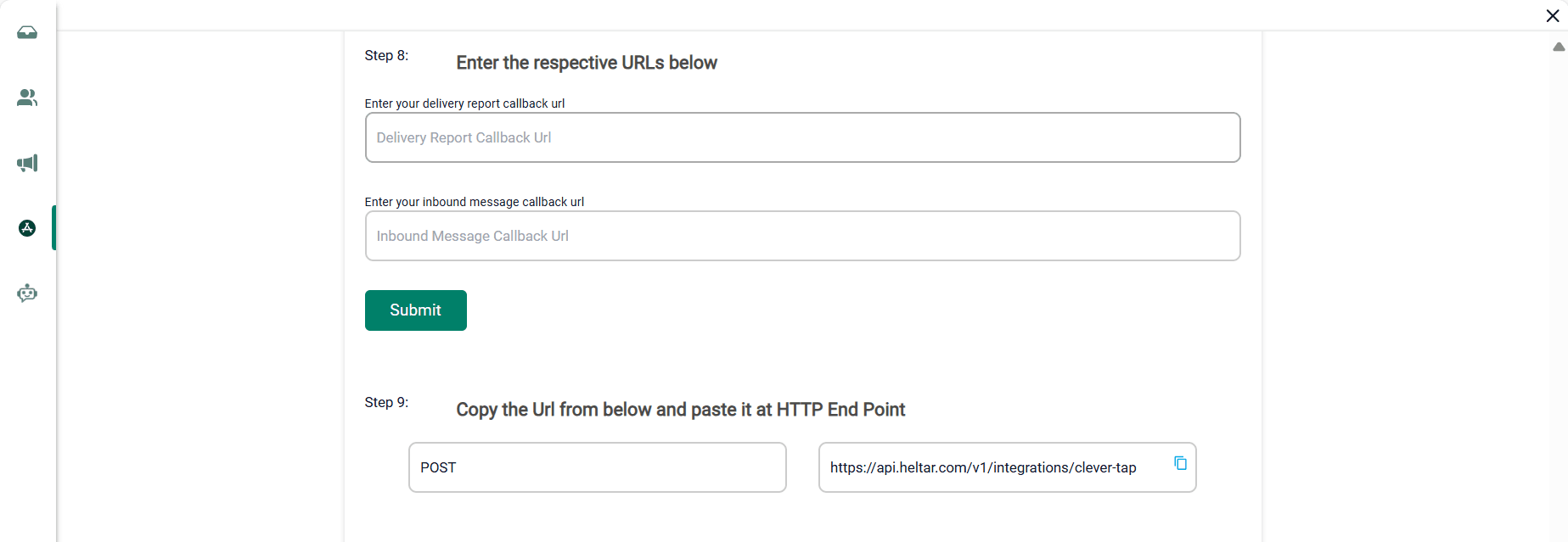Click the "Step 8:" label
Screen dimensions: 1568x542
click(x=386, y=56)
